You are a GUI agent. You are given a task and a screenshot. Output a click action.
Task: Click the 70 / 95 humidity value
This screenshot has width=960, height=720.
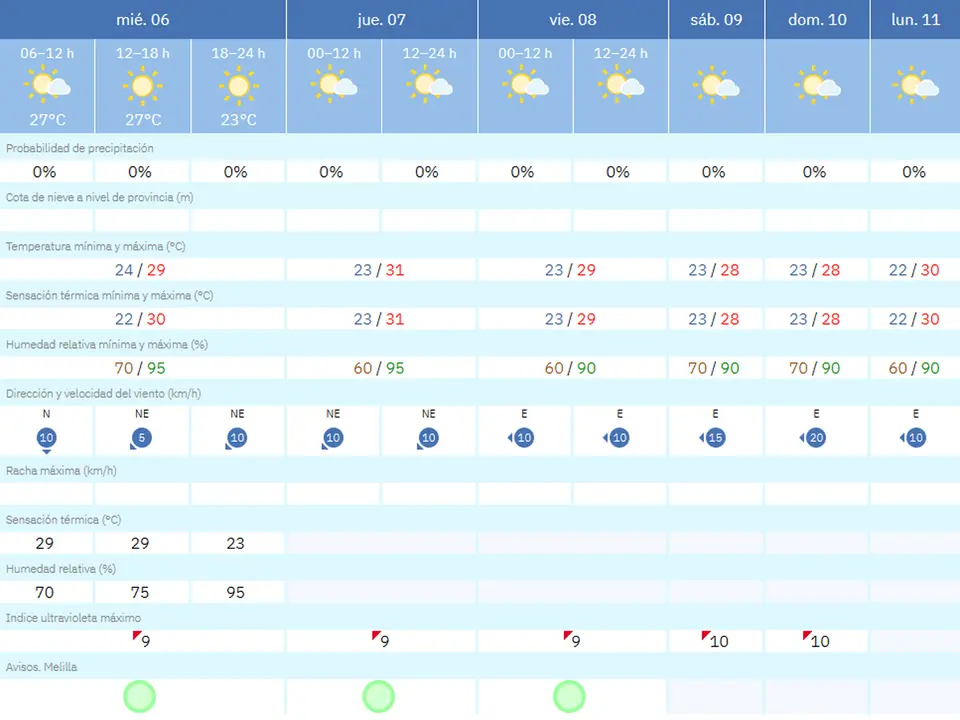tap(140, 368)
